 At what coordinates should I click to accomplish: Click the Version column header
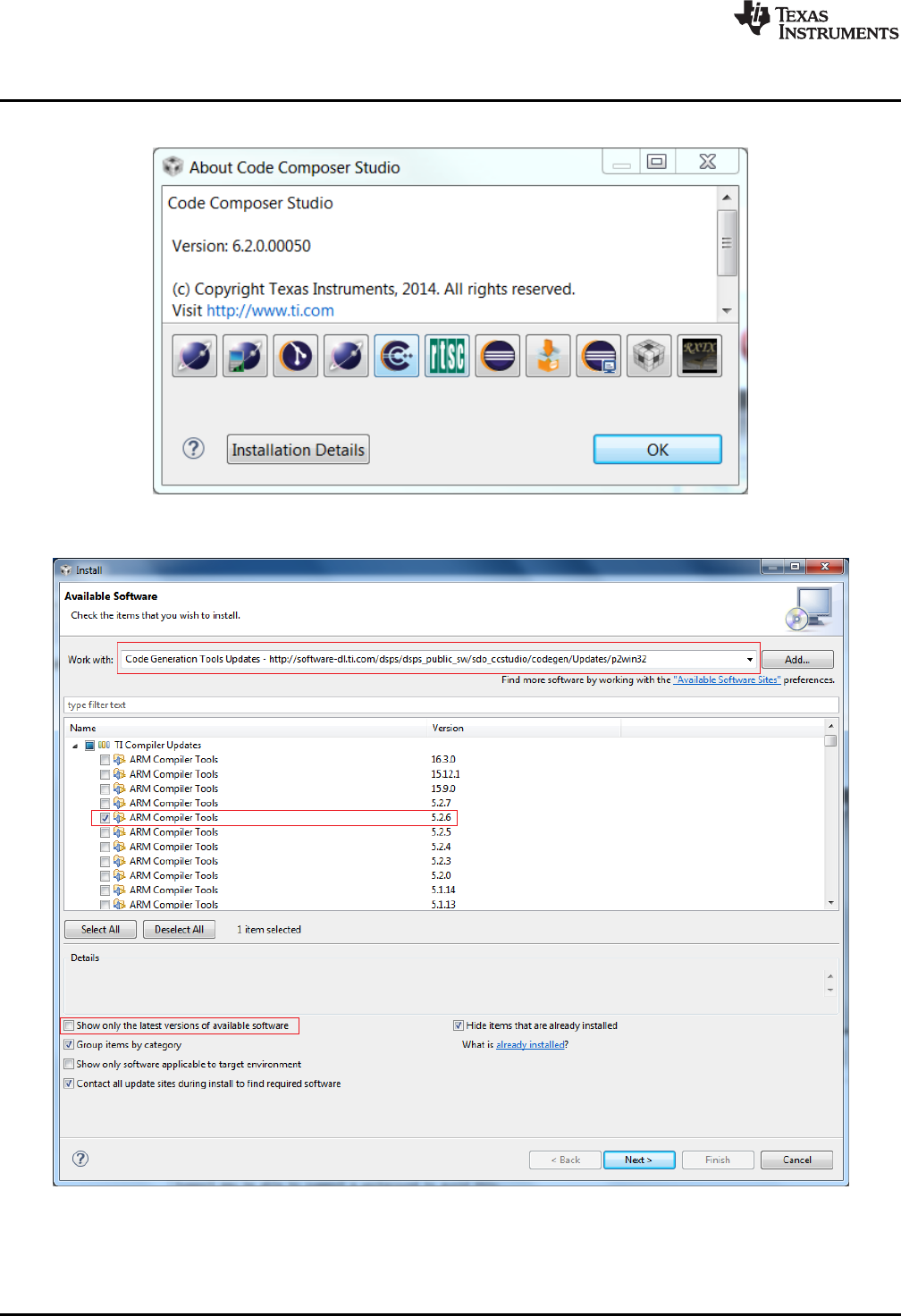pos(524,728)
